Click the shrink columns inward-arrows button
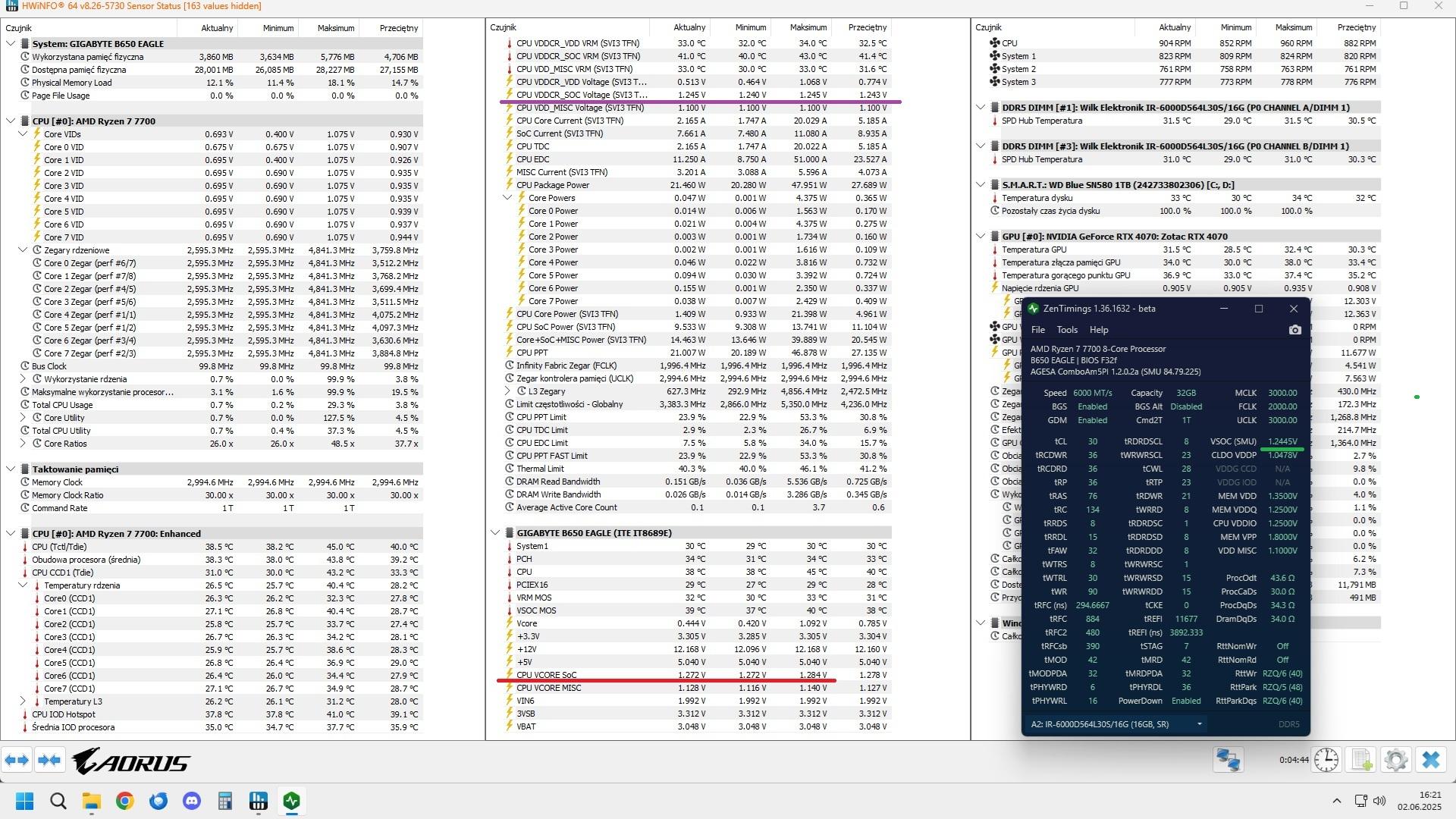Image resolution: width=1456 pixels, height=819 pixels. 49,760
